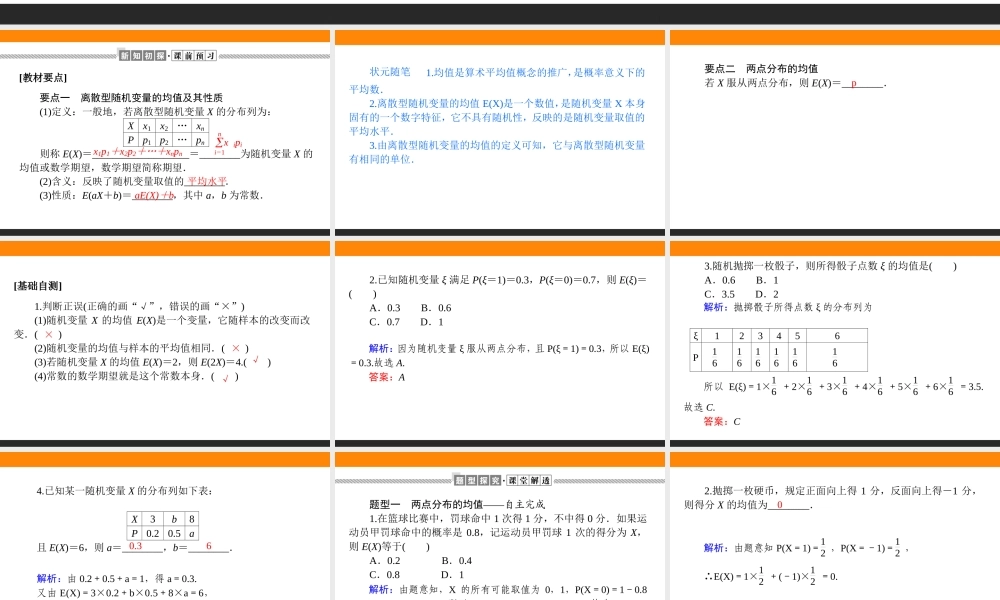
Task: Click statement (4)常数的数学期望就是这个常数本身
Action: [x=137, y=376]
